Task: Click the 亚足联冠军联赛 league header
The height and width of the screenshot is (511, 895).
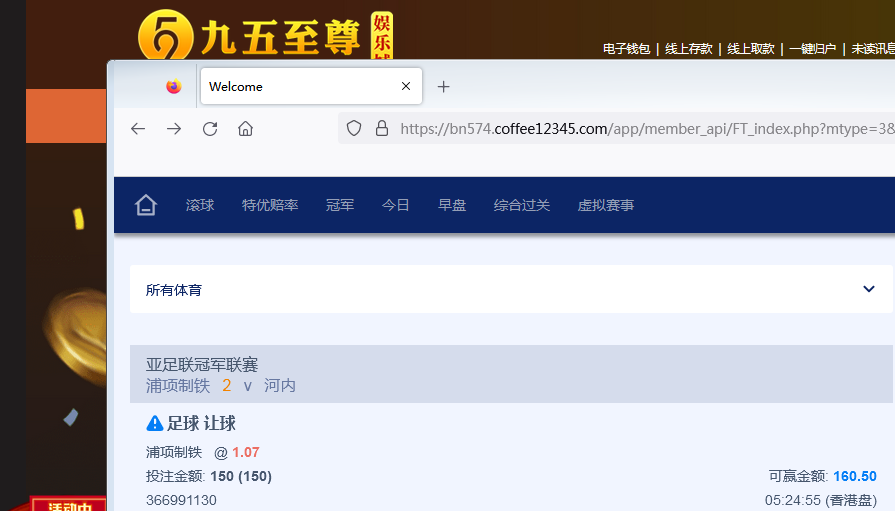Action: pyautogui.click(x=202, y=364)
